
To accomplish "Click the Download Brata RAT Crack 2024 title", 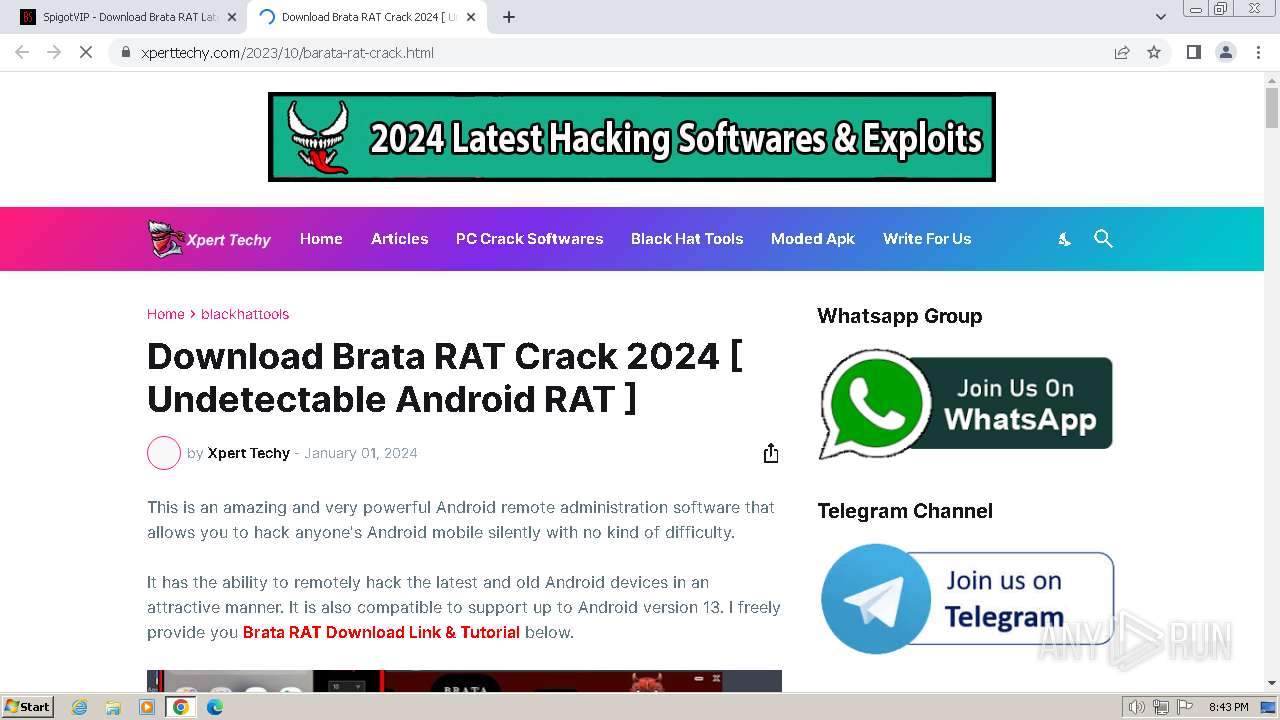I will point(445,377).
